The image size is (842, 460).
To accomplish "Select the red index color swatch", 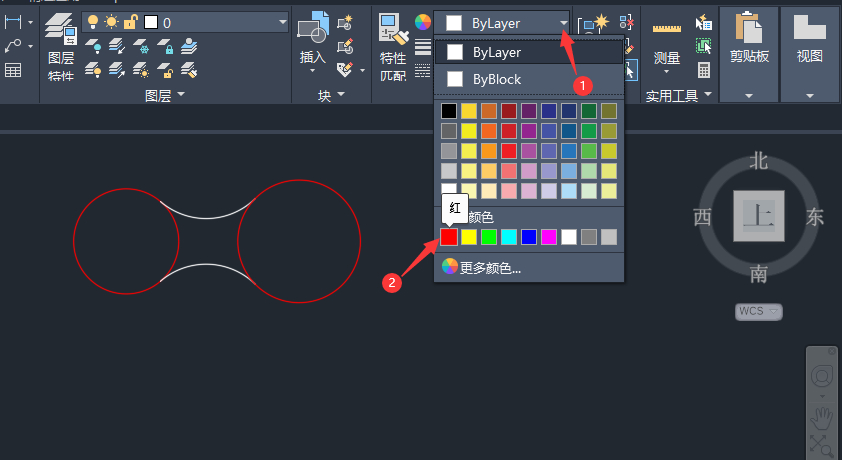I will pyautogui.click(x=449, y=237).
